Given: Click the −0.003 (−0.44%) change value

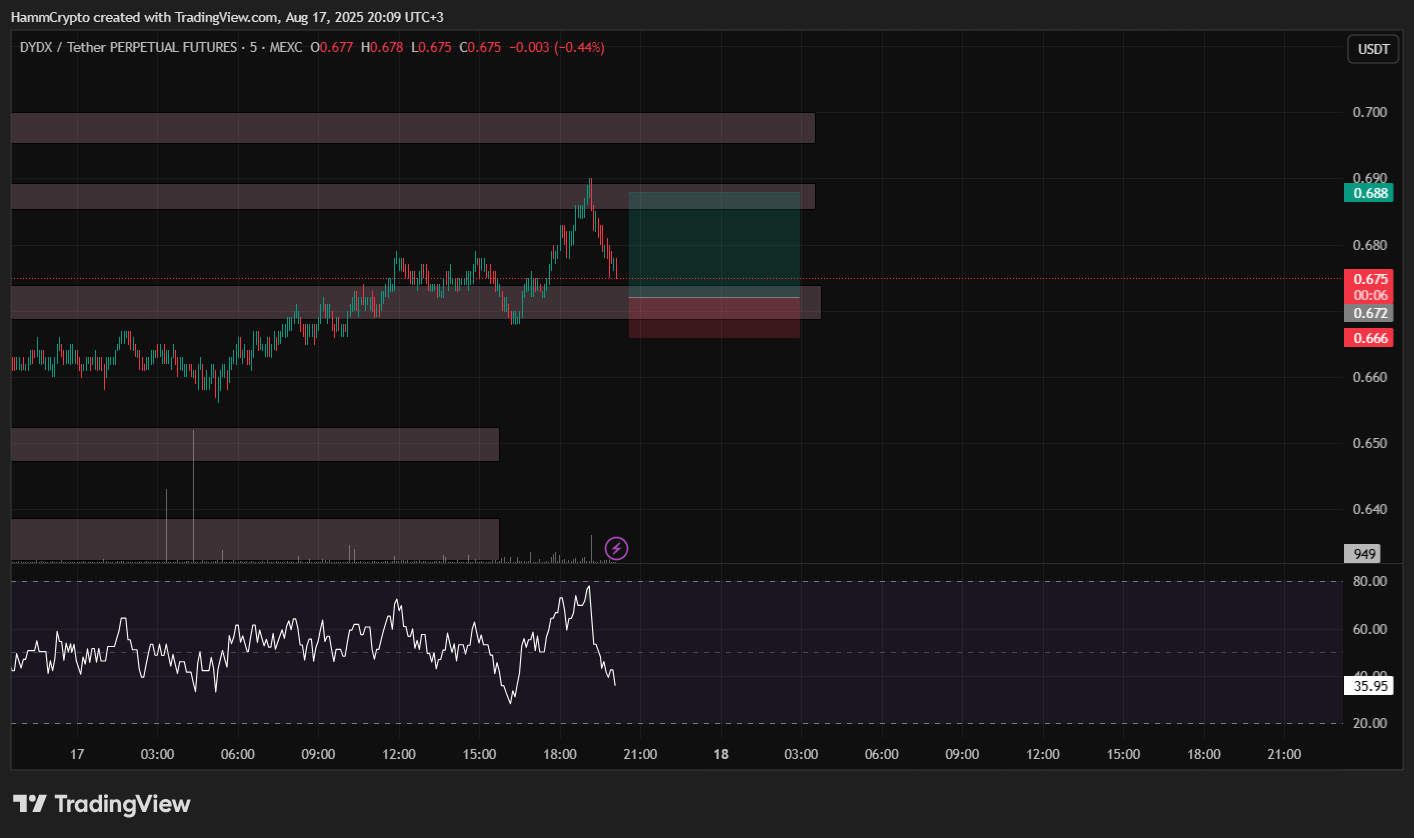Looking at the screenshot, I should pyautogui.click(x=557, y=47).
